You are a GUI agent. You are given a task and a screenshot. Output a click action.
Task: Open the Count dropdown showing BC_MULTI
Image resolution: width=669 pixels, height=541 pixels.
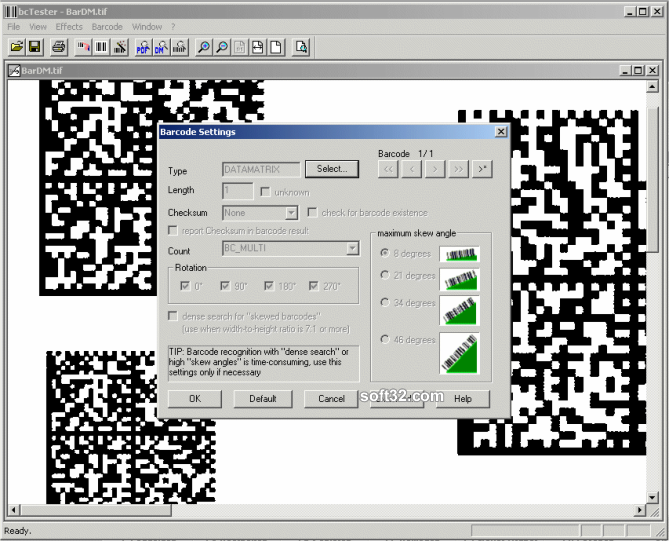pyautogui.click(x=352, y=248)
